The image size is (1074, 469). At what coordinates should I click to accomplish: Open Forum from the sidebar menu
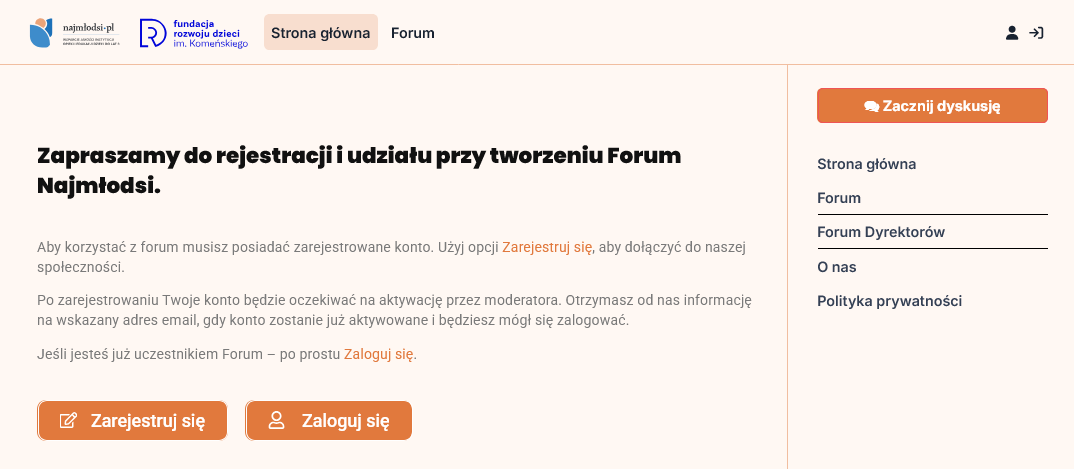[839, 198]
